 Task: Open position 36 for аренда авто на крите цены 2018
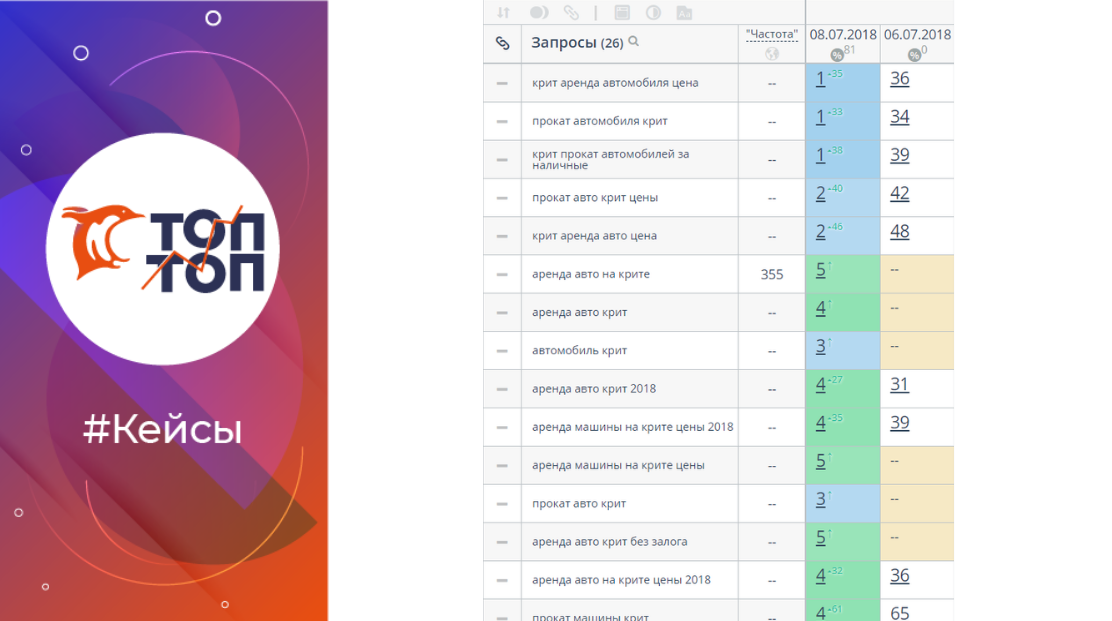tap(900, 576)
